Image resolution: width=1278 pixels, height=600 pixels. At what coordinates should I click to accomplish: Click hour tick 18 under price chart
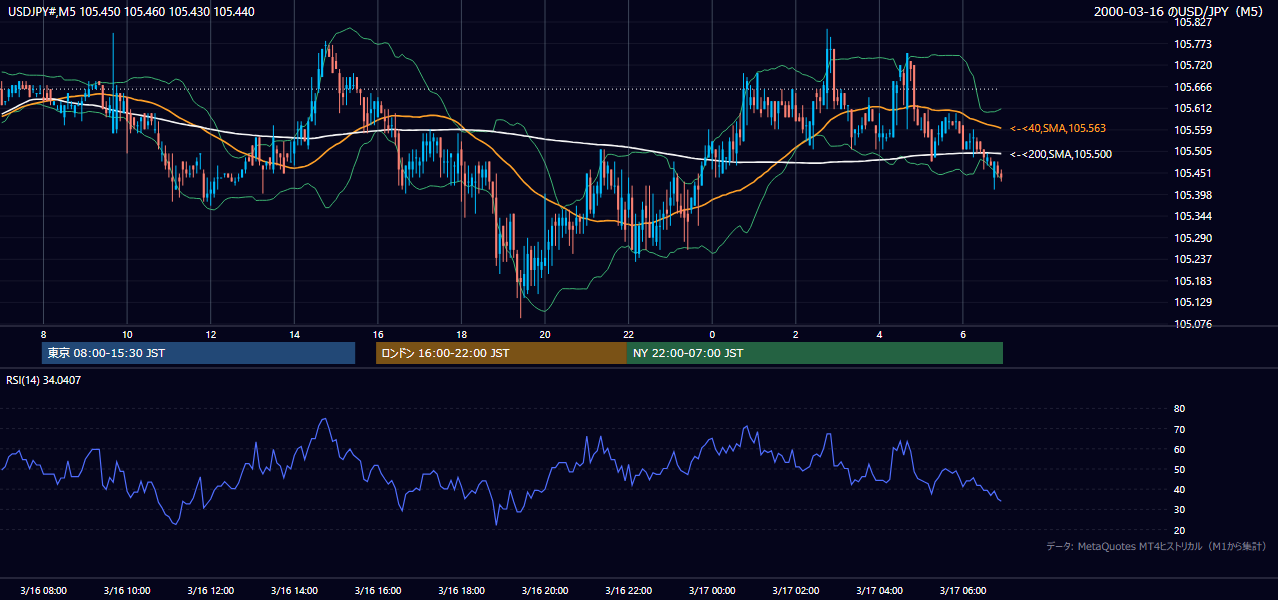pyautogui.click(x=461, y=333)
